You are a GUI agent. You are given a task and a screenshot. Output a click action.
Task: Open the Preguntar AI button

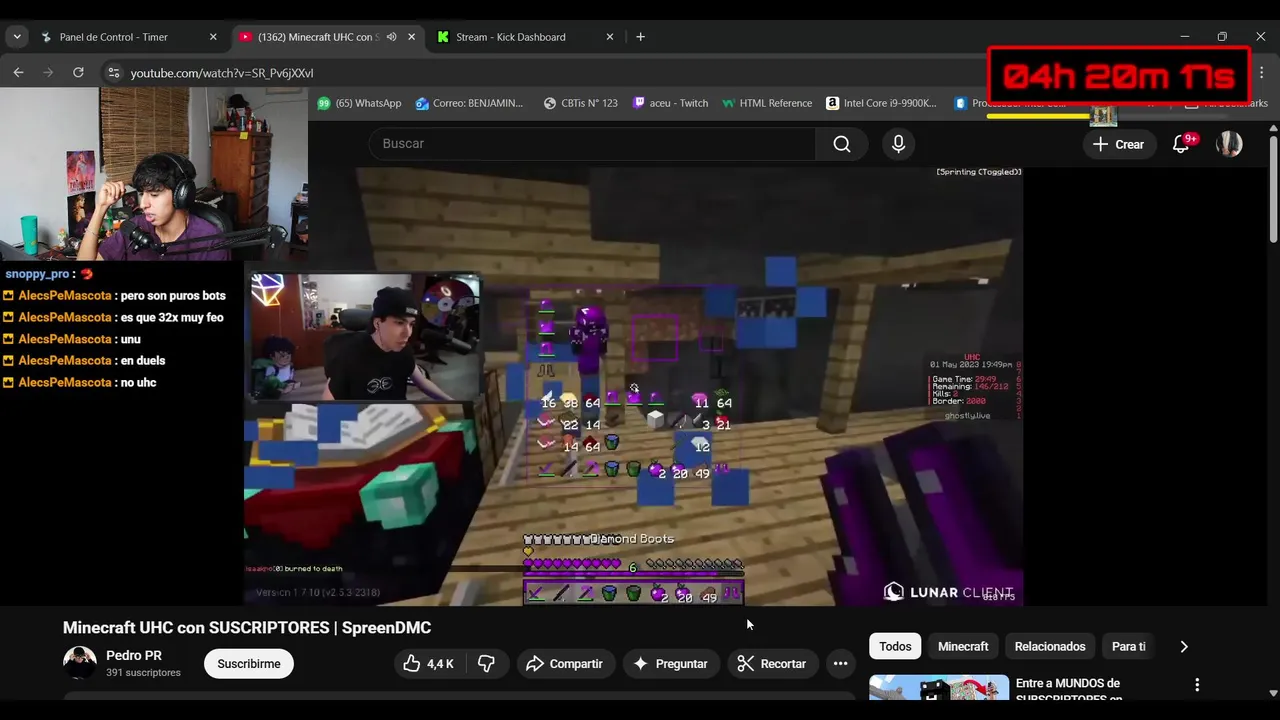(x=671, y=663)
